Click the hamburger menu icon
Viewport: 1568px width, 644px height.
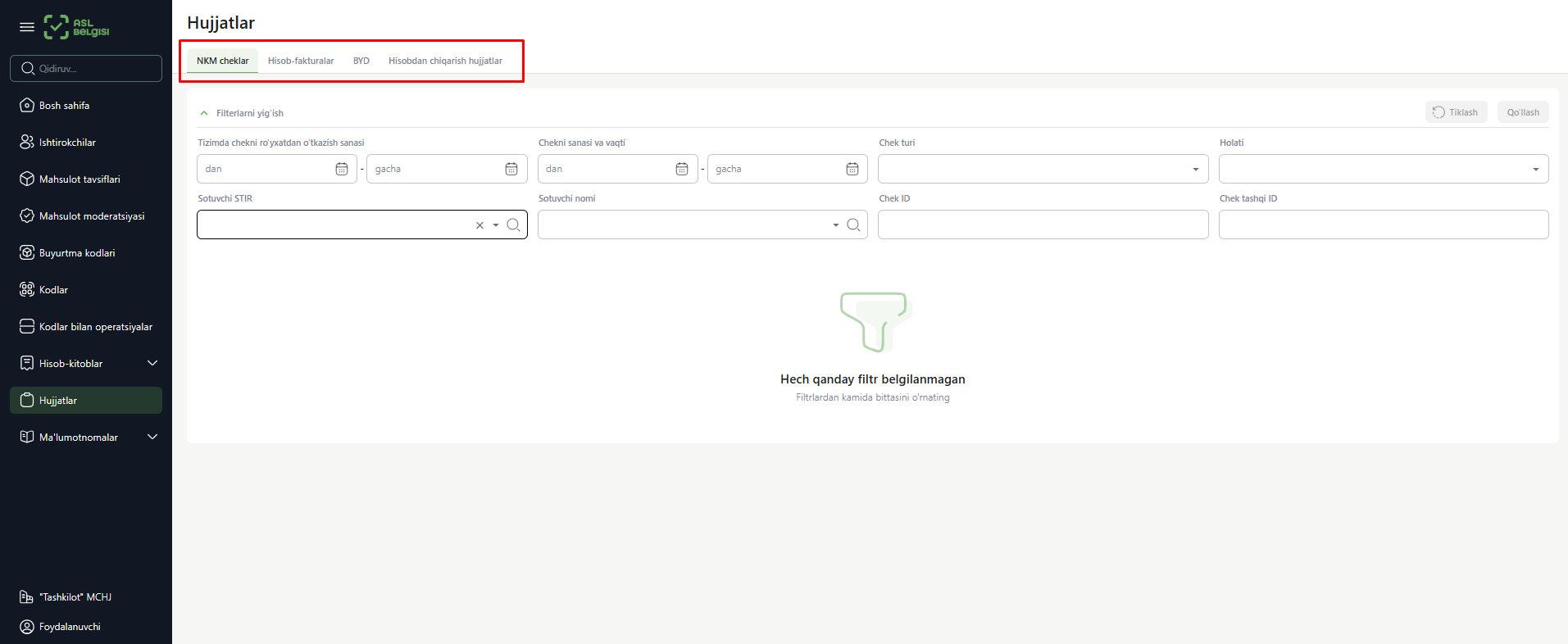(26, 27)
